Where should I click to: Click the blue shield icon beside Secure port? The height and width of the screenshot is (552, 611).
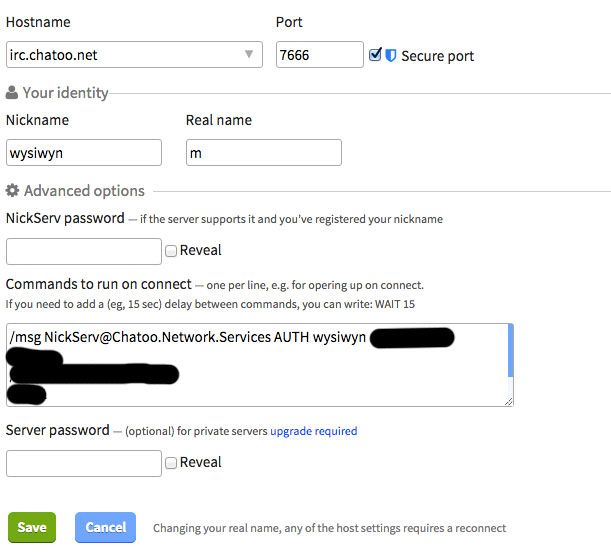tap(390, 55)
